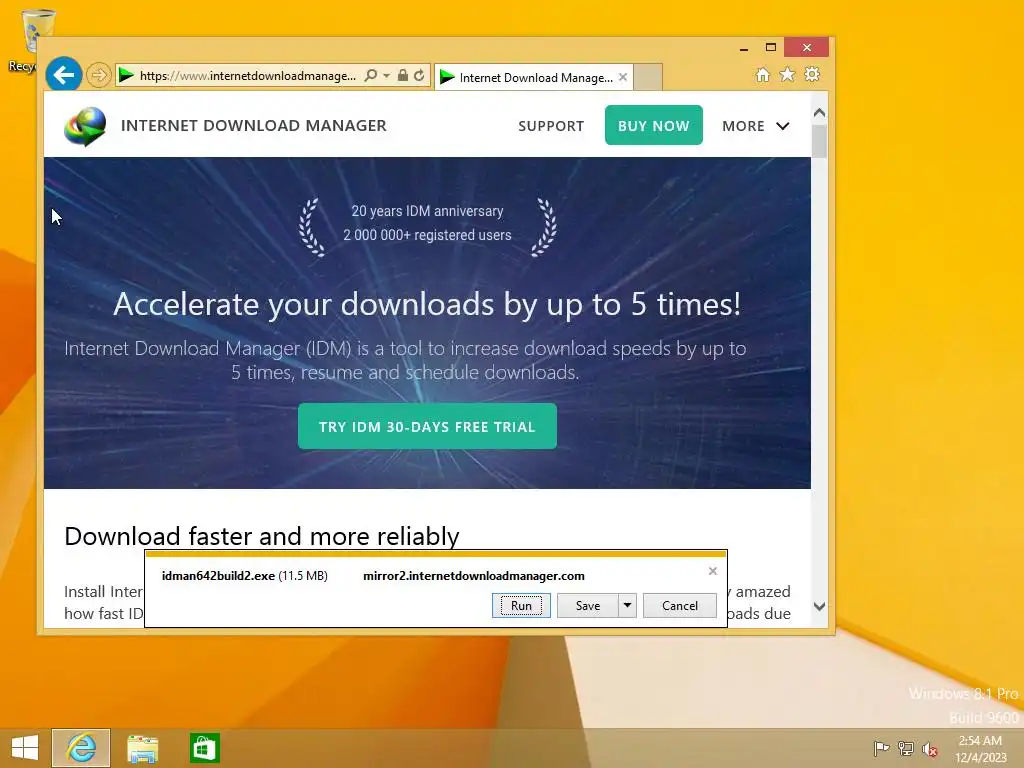
Task: Click the scrollbar down arrow
Action: pyautogui.click(x=820, y=606)
